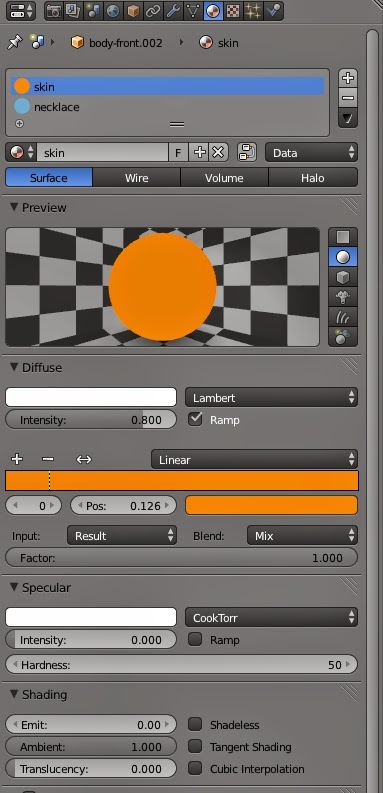Viewport: 383px width, 793px height.
Task: Toggle the pin ID icon
Action: tap(15, 43)
